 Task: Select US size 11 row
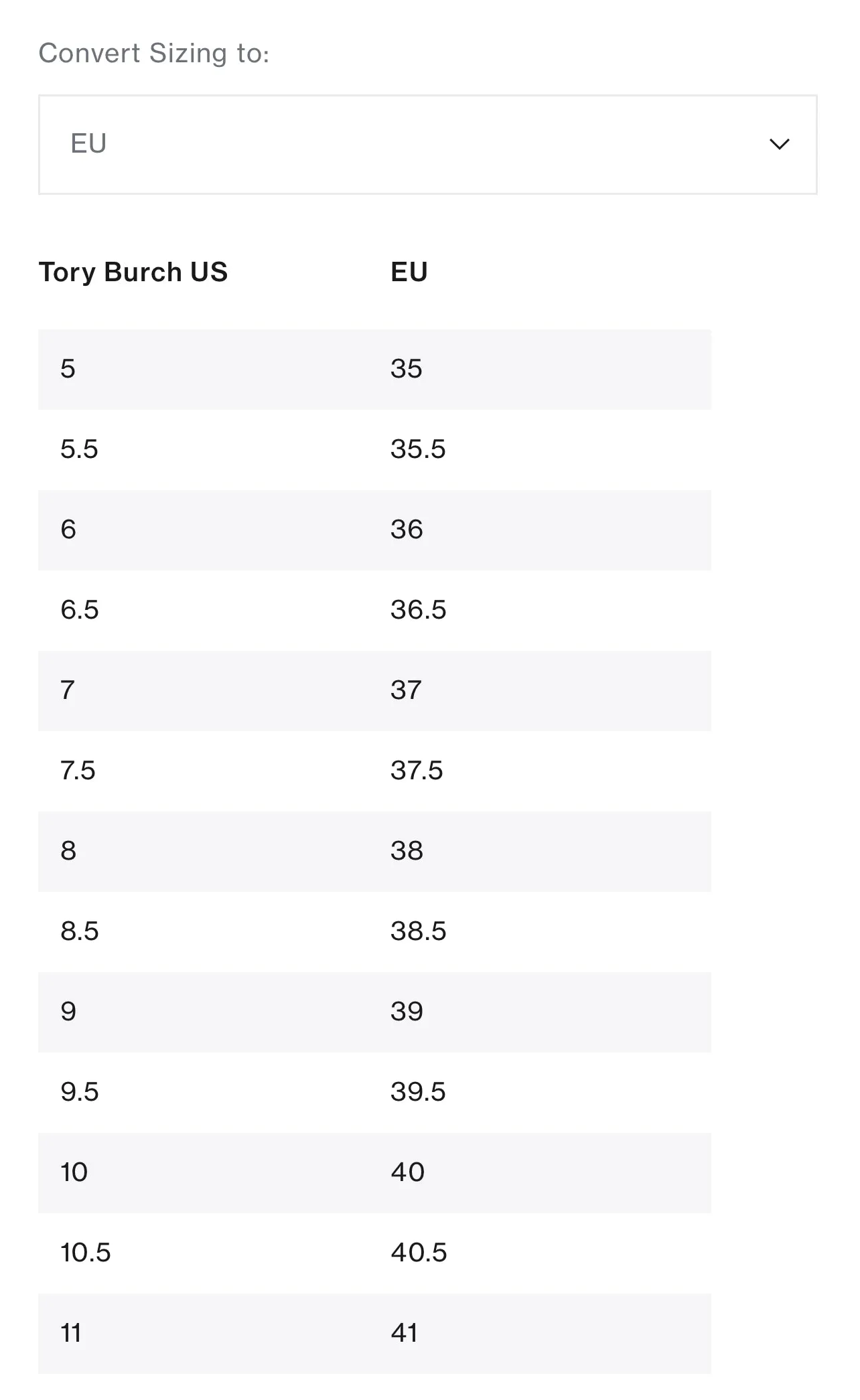374,1333
